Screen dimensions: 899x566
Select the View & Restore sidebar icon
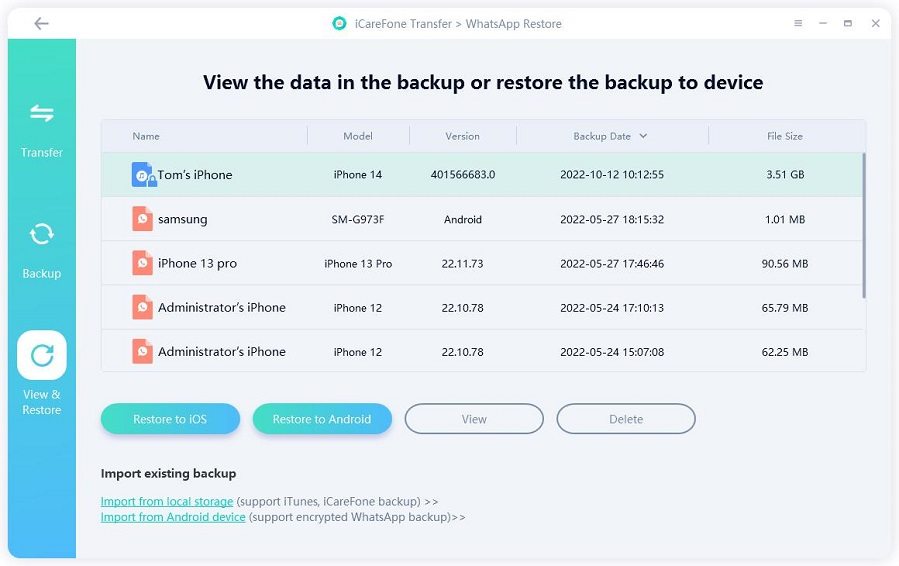click(x=42, y=356)
